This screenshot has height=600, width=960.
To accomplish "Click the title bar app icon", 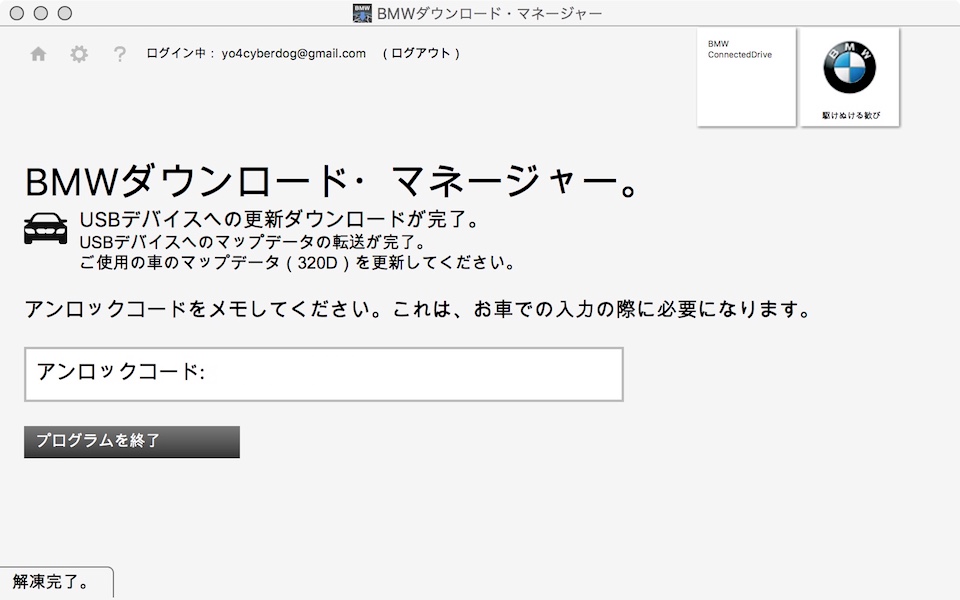I will [362, 13].
